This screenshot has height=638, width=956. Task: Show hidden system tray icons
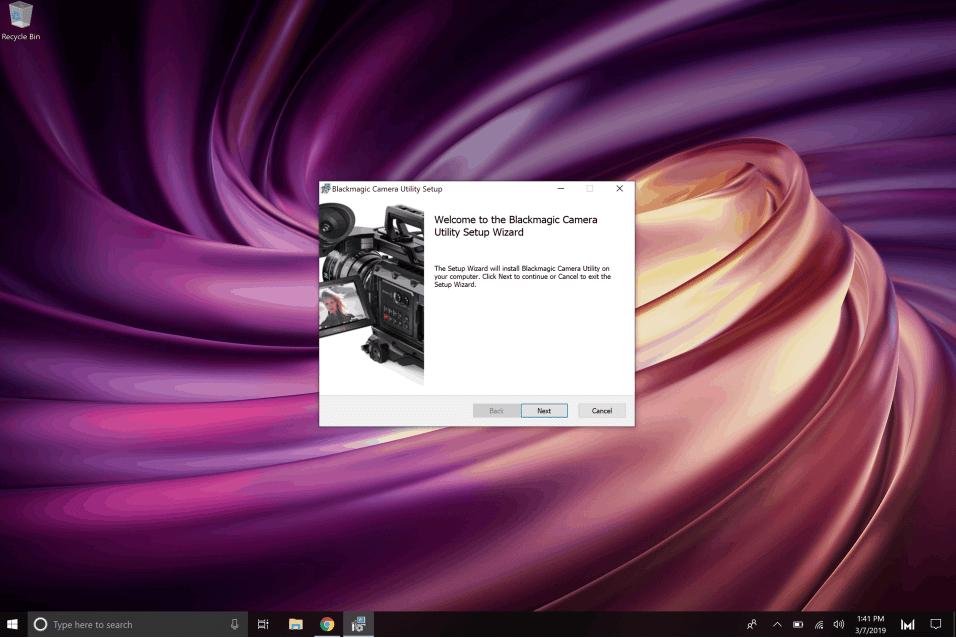(777, 624)
